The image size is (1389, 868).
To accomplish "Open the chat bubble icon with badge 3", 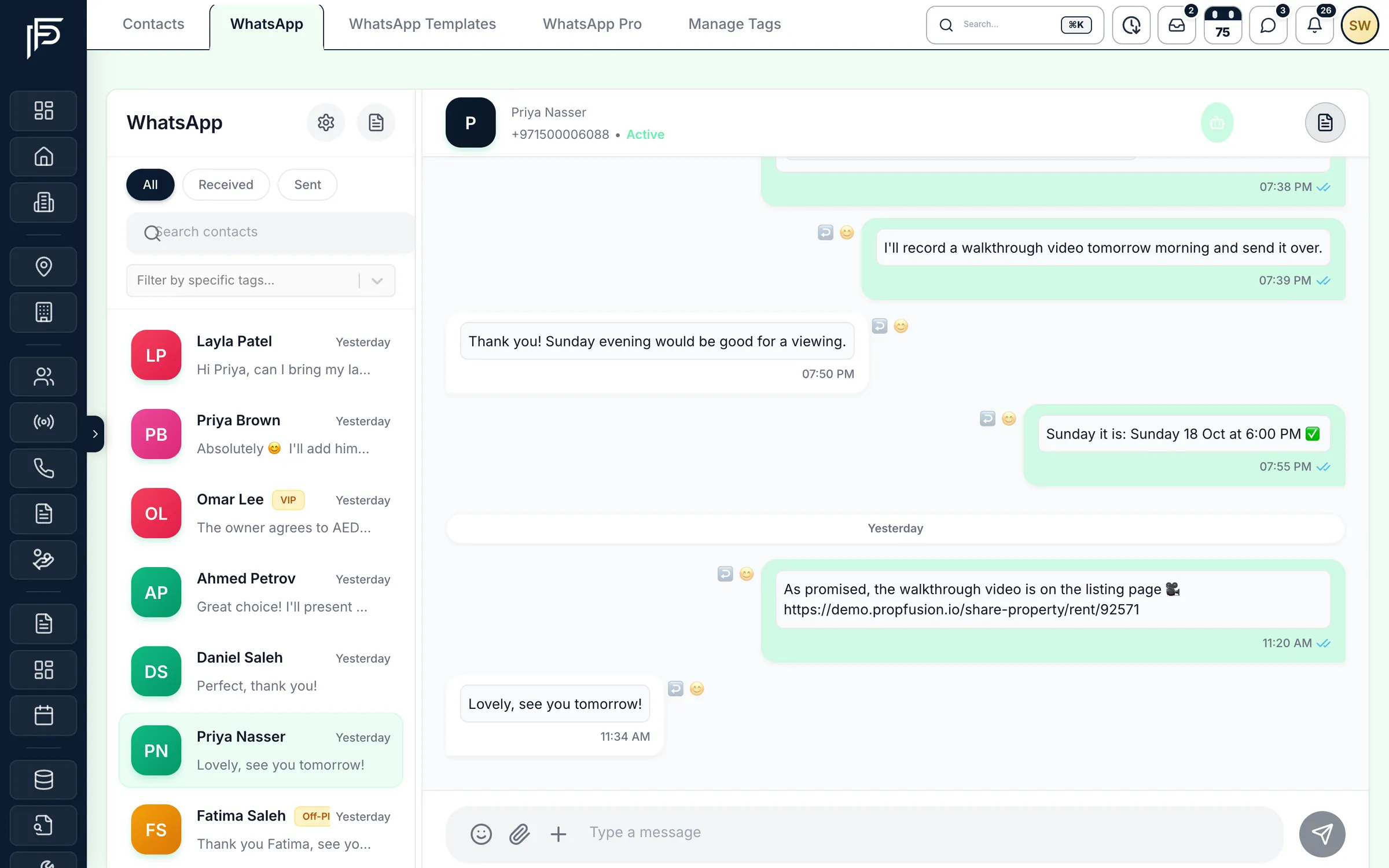I will (x=1268, y=25).
